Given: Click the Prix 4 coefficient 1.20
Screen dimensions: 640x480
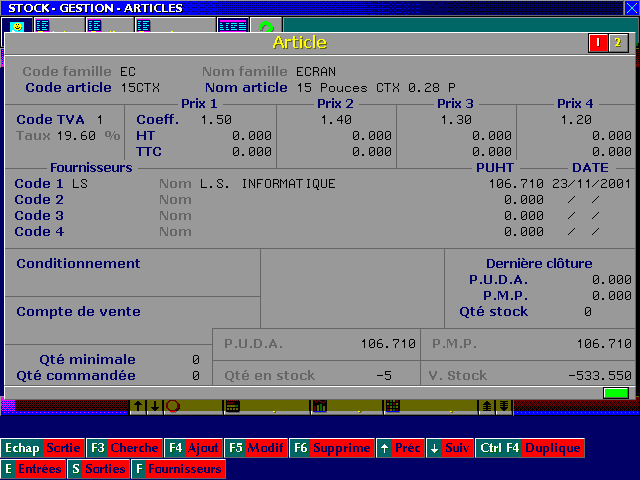Looking at the screenshot, I should click(x=576, y=120).
